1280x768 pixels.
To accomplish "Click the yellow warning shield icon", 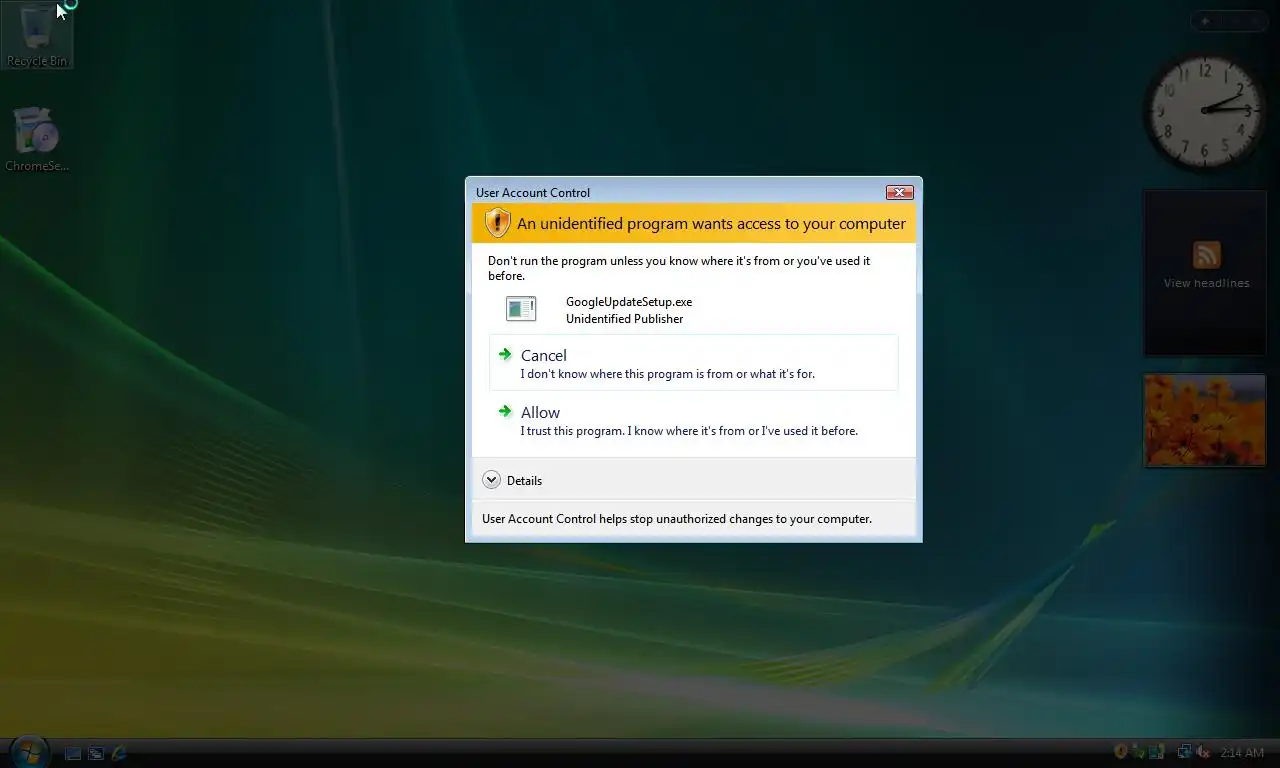I will [x=497, y=223].
